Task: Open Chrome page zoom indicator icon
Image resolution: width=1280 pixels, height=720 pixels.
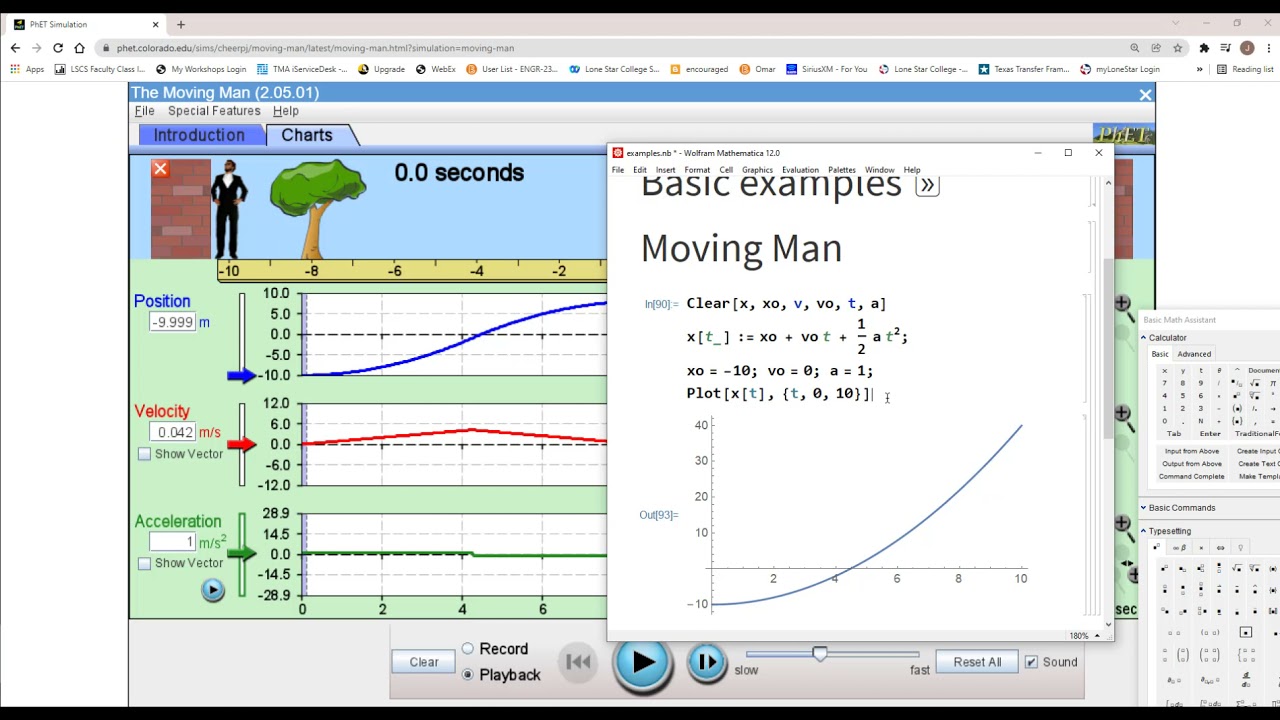Action: (1134, 48)
